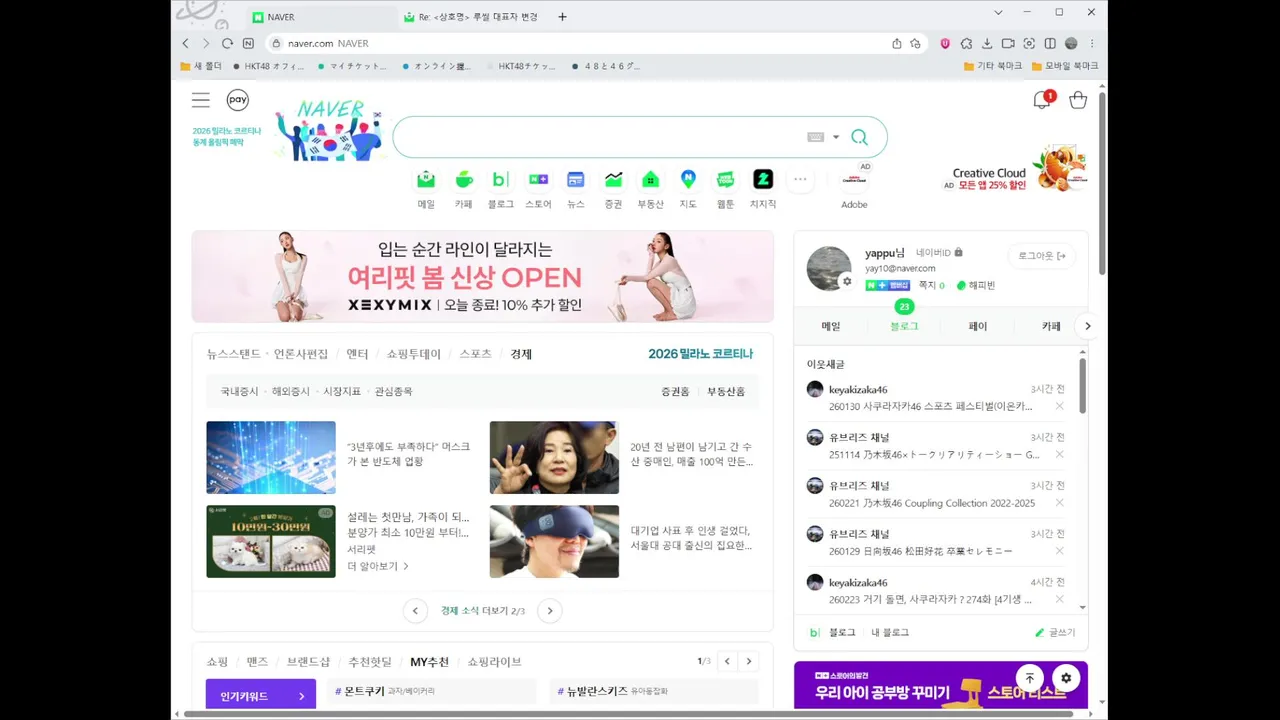Open the 기타 북마크 bookmarks folder
Image resolution: width=1280 pixels, height=720 pixels.
click(993, 66)
